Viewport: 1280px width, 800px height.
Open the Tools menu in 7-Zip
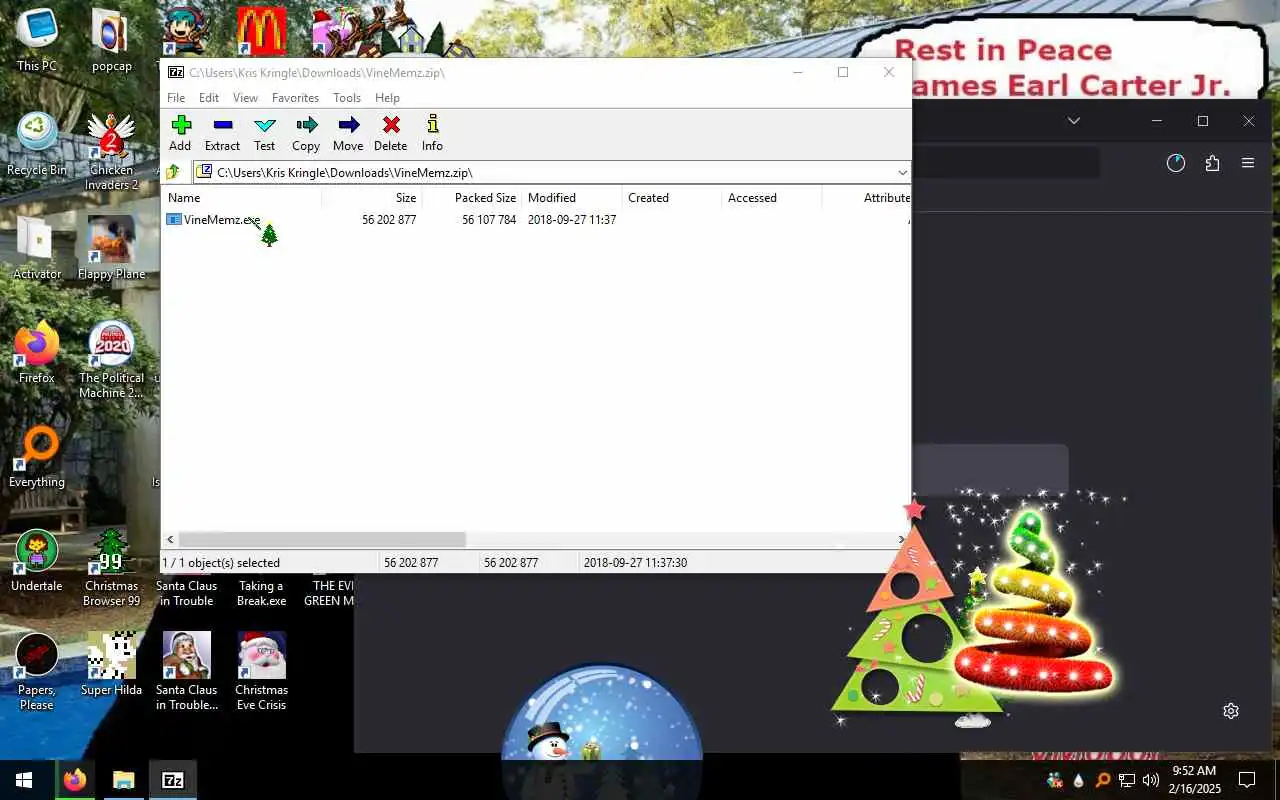tap(347, 98)
